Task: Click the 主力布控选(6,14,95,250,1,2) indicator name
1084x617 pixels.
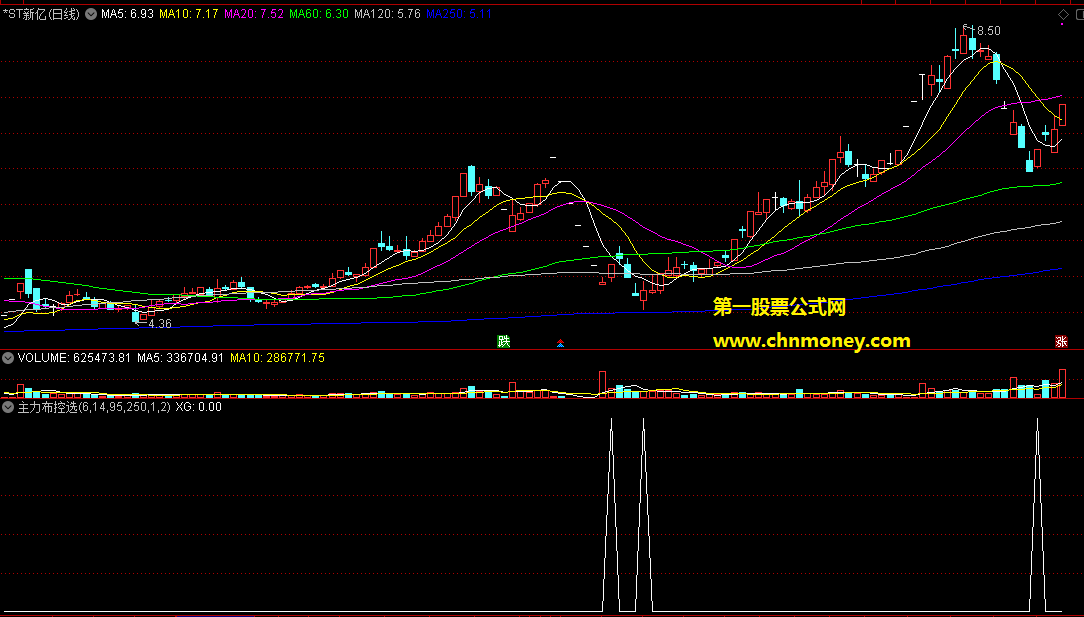Action: click(x=94, y=407)
